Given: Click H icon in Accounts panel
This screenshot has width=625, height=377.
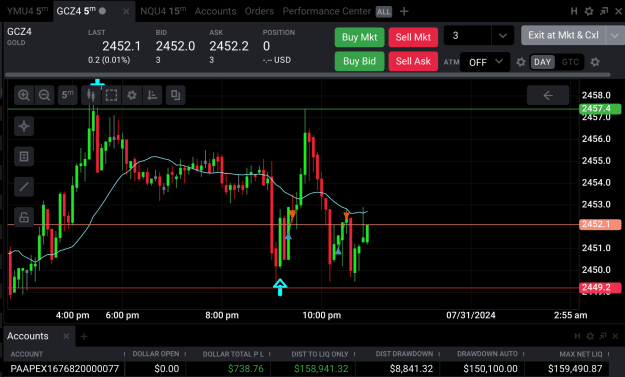Looking at the screenshot, I should click(x=577, y=336).
